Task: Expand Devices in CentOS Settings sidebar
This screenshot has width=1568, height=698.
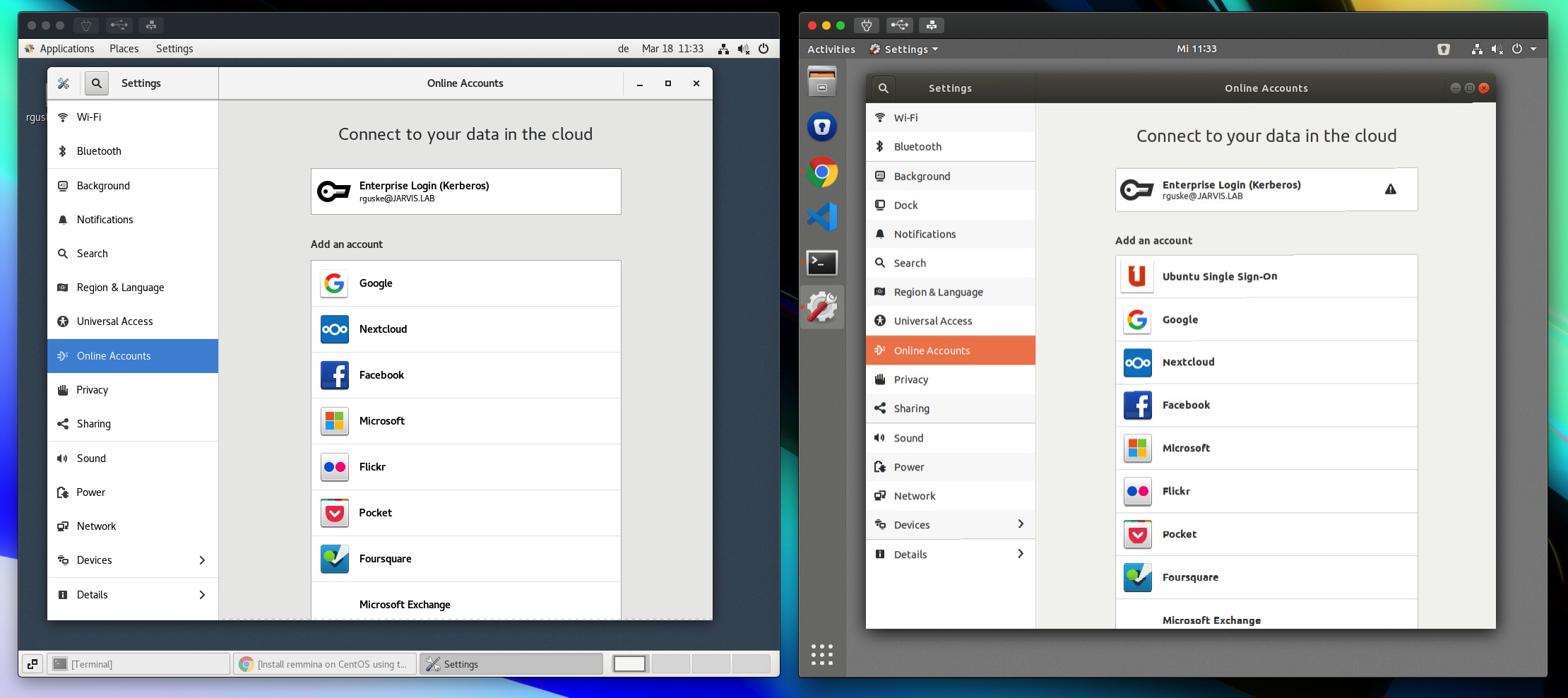Action: pos(133,560)
